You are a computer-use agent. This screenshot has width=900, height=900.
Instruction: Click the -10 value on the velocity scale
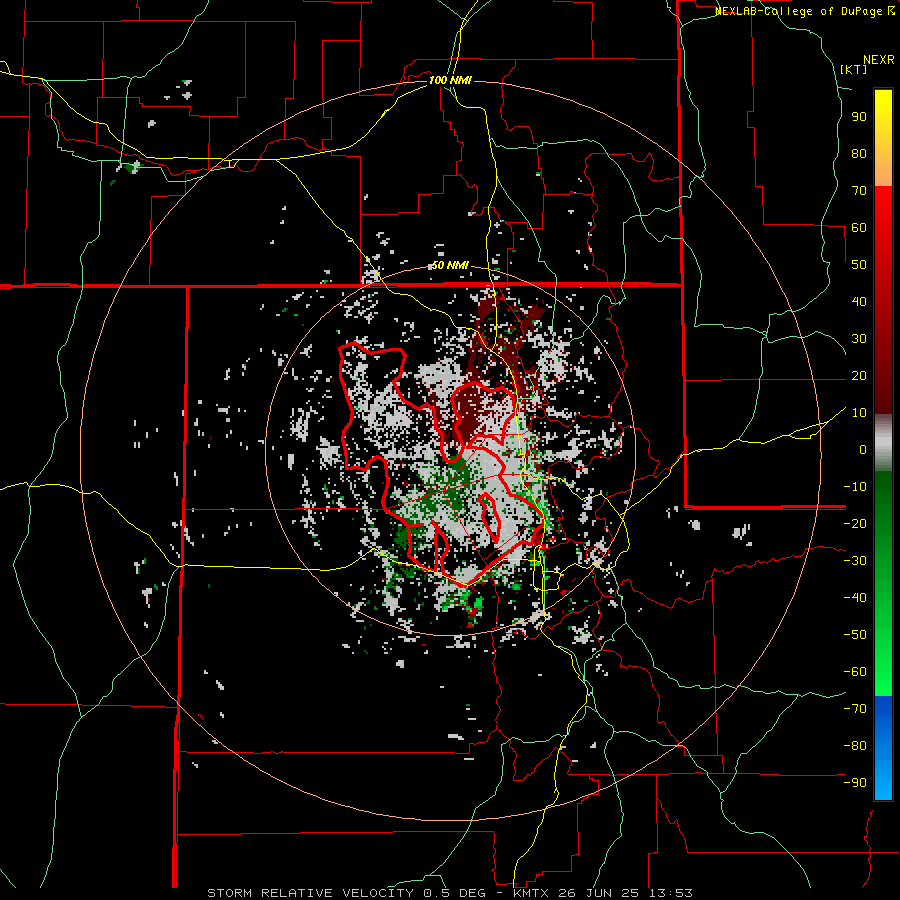tap(855, 487)
